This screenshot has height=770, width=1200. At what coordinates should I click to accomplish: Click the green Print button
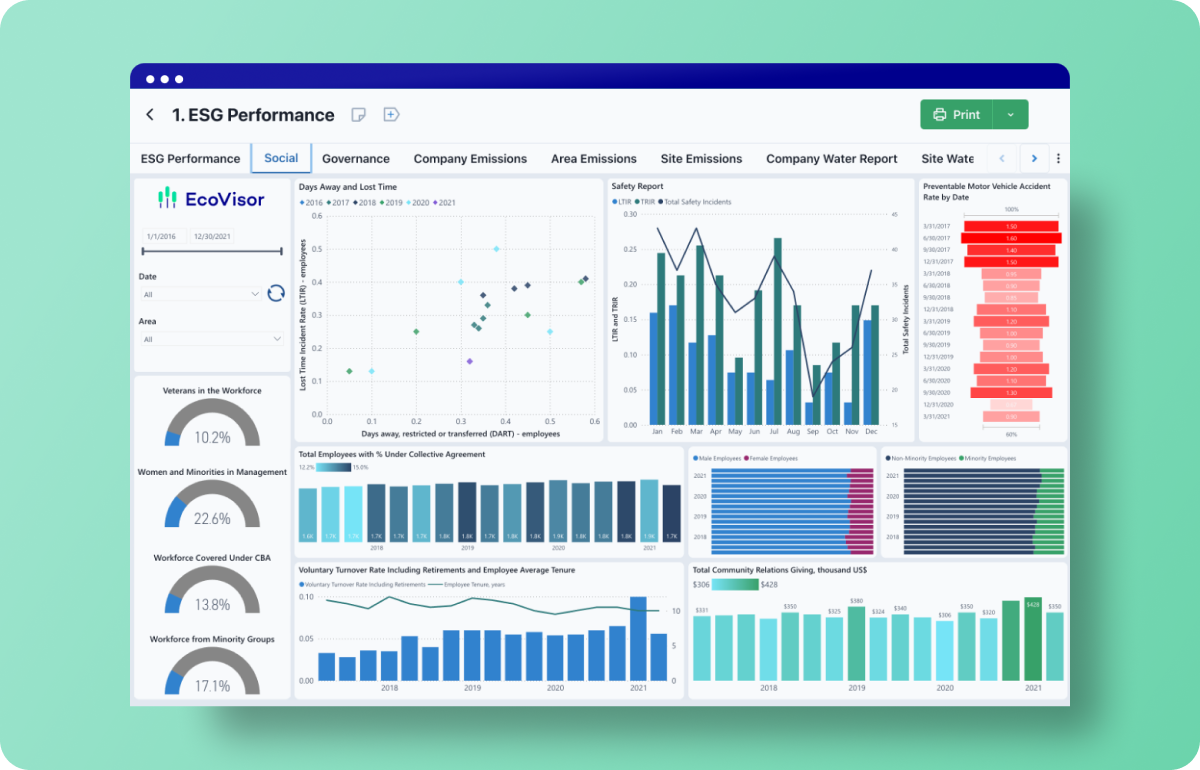956,115
